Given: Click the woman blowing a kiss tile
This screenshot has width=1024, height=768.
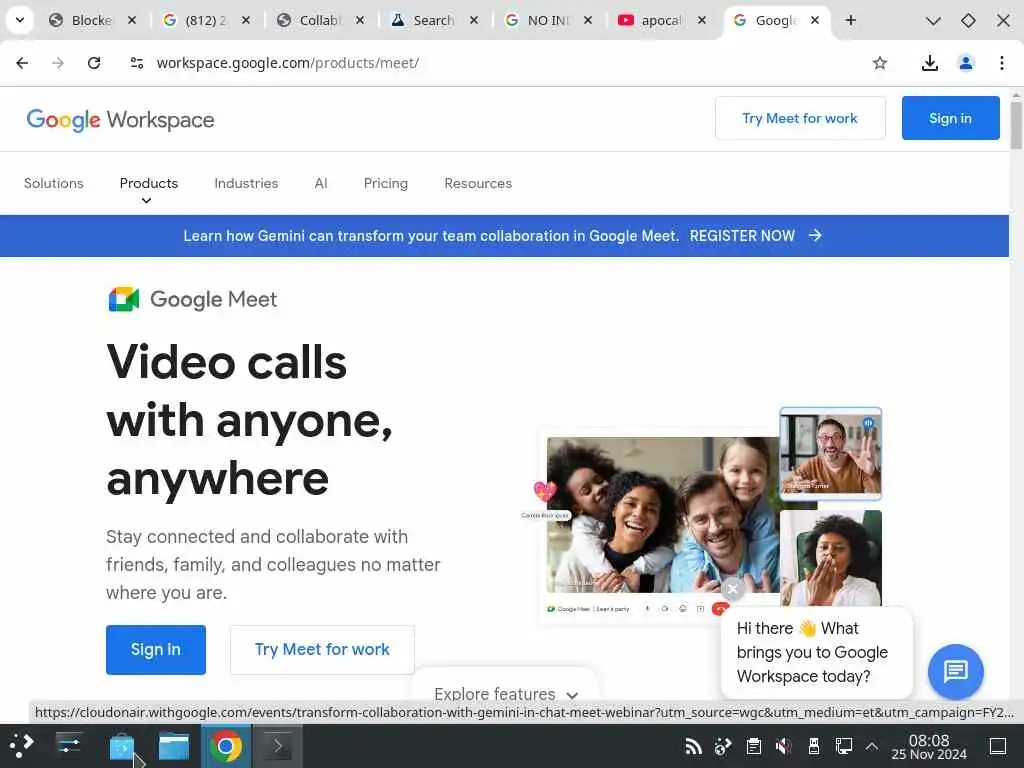Looking at the screenshot, I should [830, 558].
